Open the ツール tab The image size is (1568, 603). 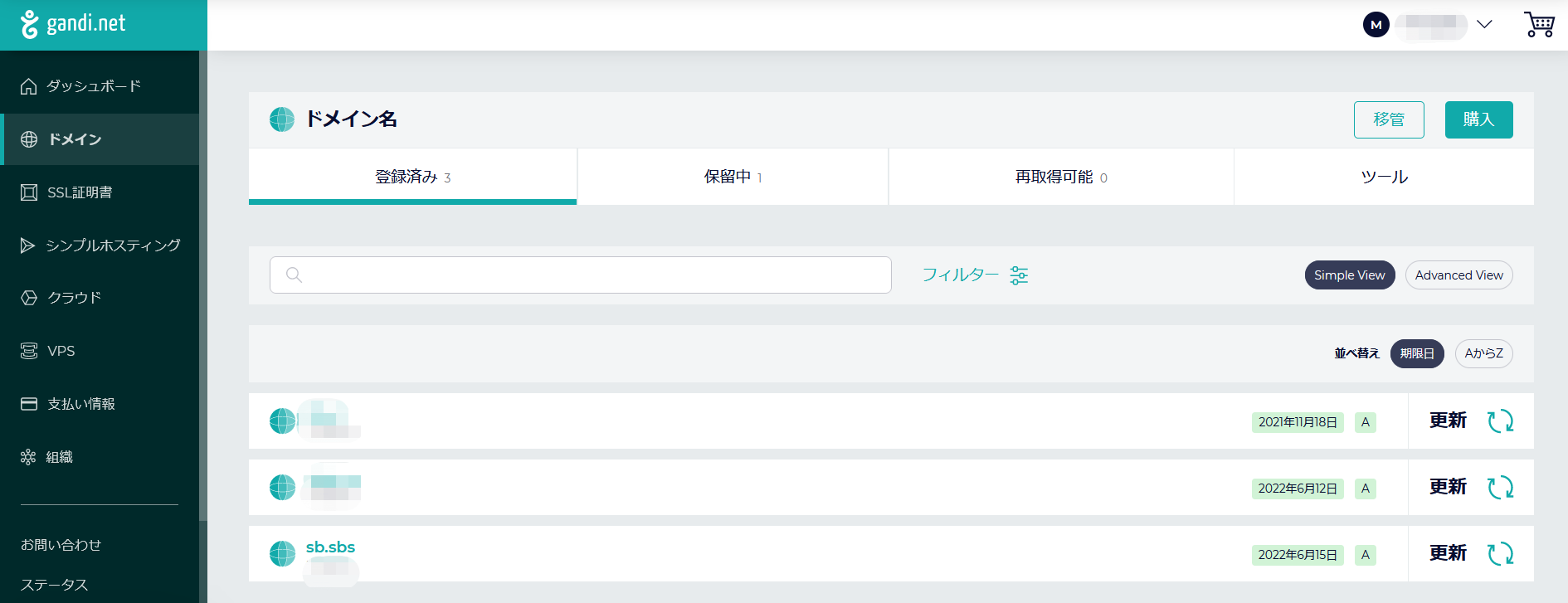(1384, 177)
